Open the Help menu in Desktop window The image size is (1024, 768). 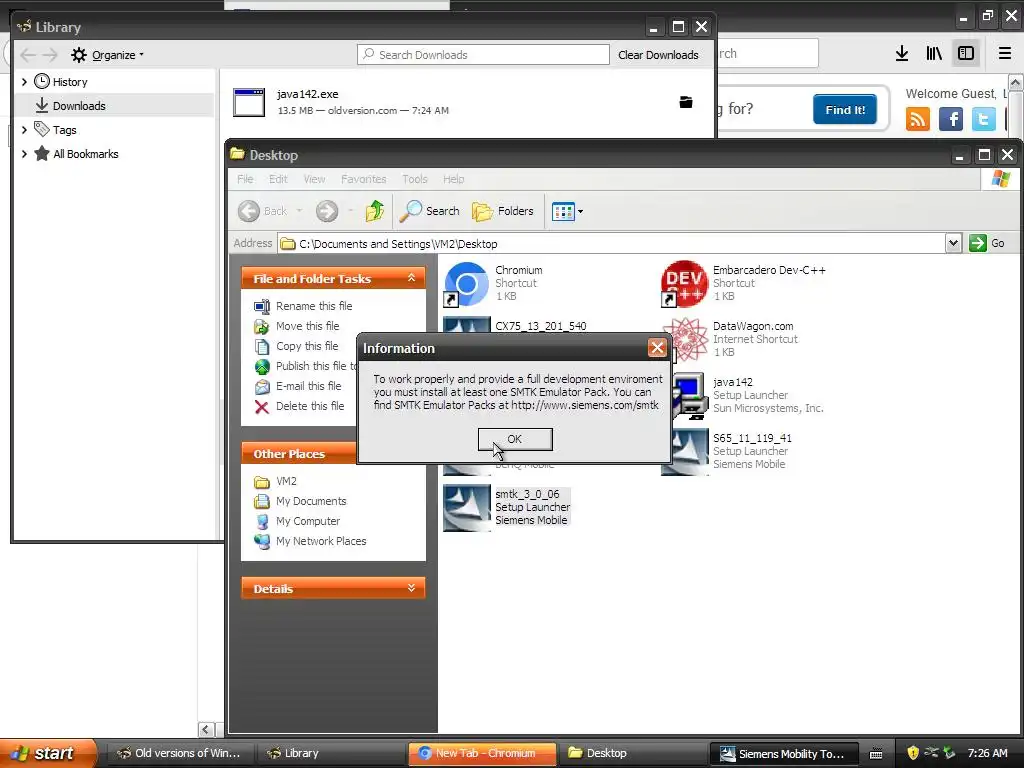click(x=453, y=179)
